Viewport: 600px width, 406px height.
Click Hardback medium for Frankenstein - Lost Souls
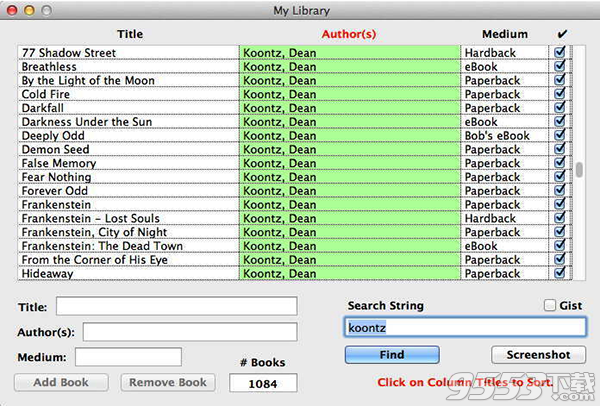[505, 218]
